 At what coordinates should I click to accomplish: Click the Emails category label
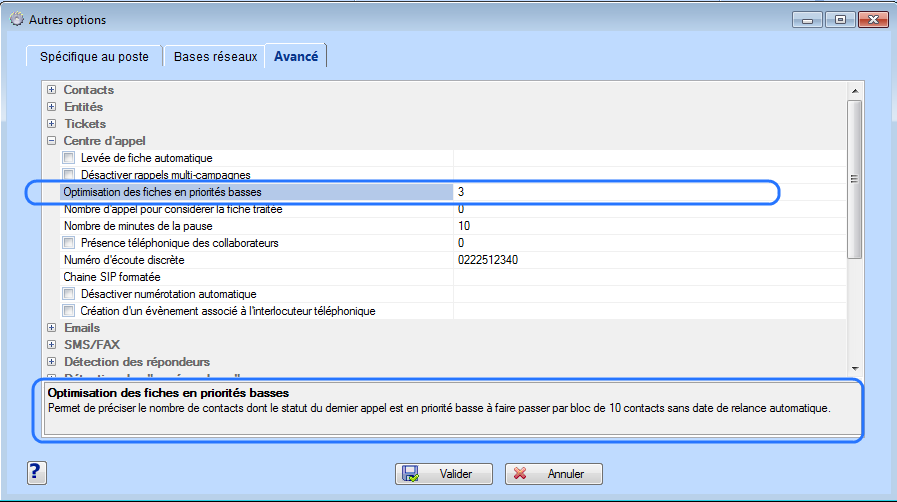tap(82, 328)
